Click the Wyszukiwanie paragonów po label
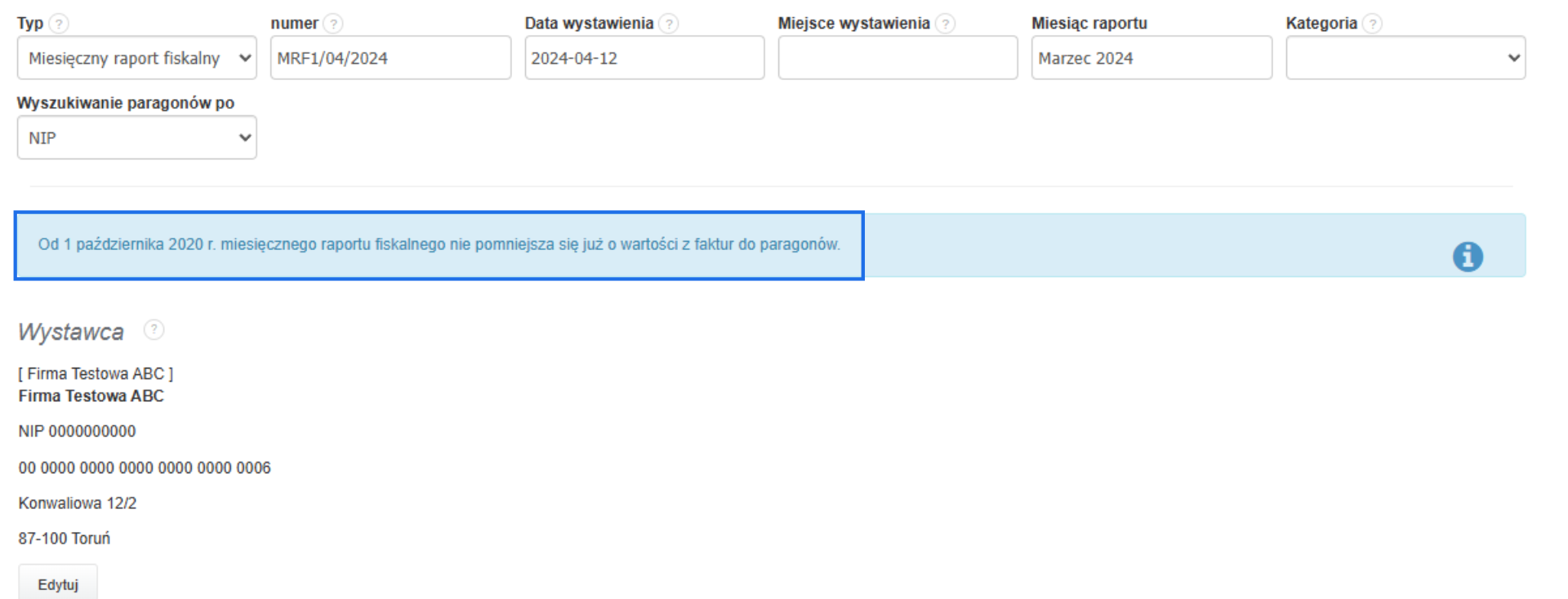Image resolution: width=1568 pixels, height=599 pixels. tap(126, 103)
